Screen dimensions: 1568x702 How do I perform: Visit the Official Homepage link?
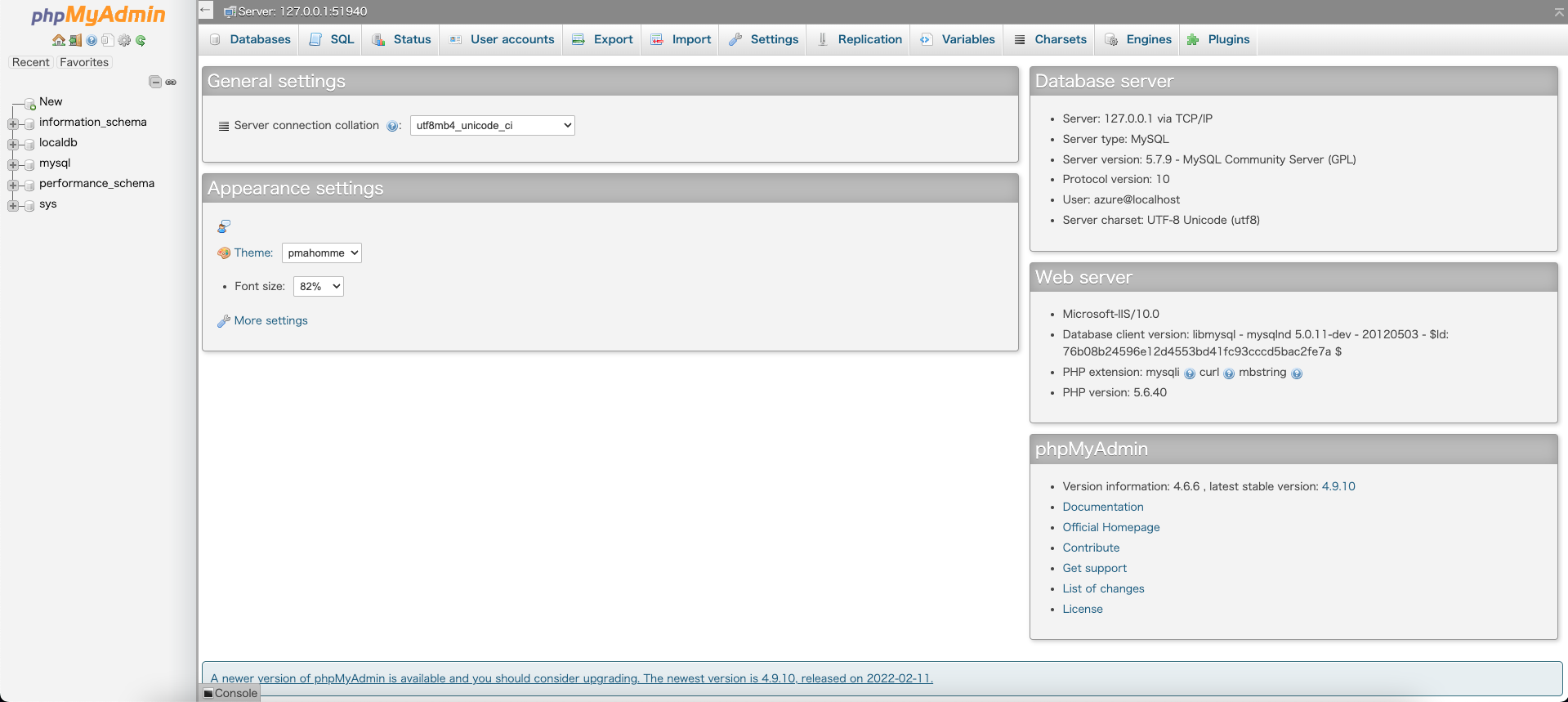1111,527
